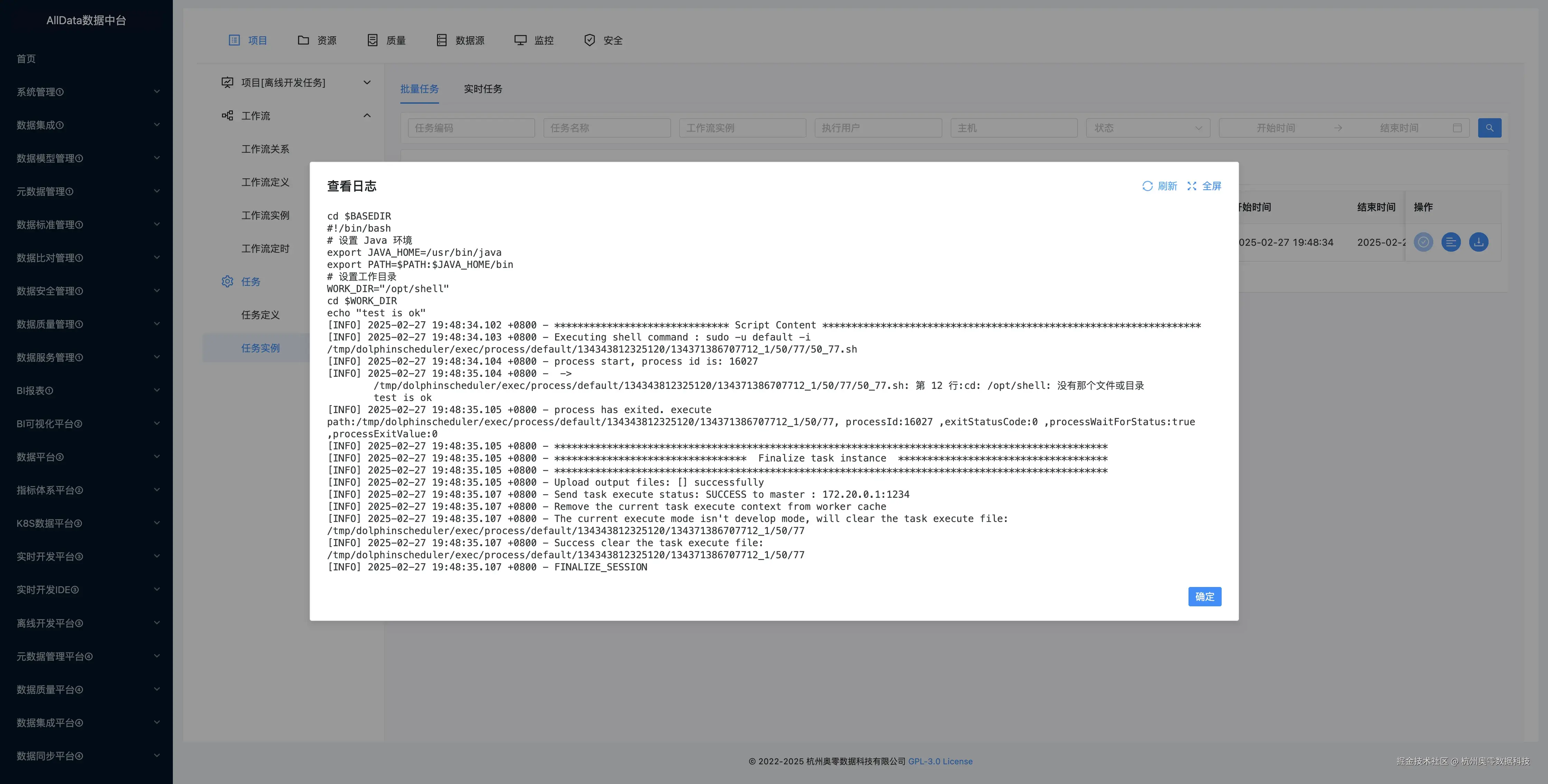Open 工作流定义 in the side menu
This screenshot has width=1548, height=784.
(x=265, y=182)
